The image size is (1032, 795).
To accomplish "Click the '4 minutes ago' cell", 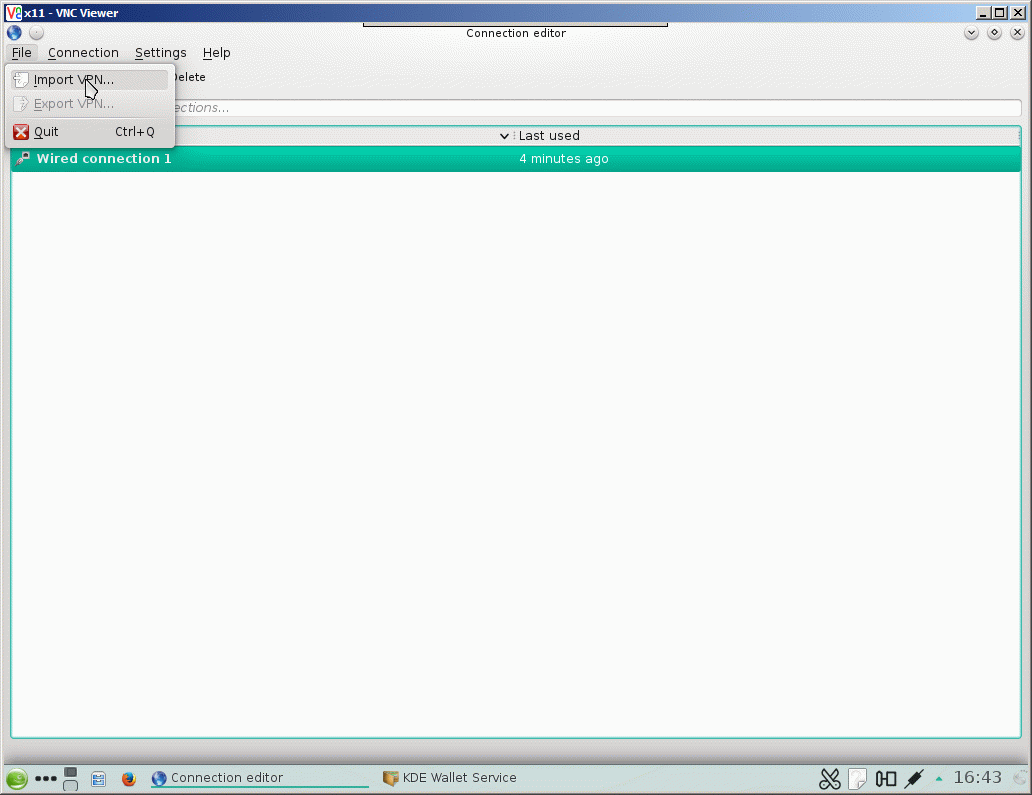I will tap(563, 159).
